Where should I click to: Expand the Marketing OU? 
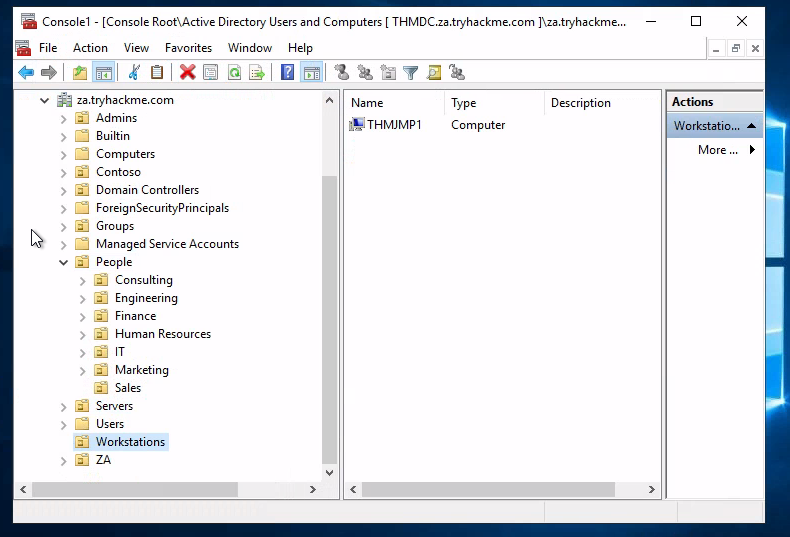tap(83, 371)
